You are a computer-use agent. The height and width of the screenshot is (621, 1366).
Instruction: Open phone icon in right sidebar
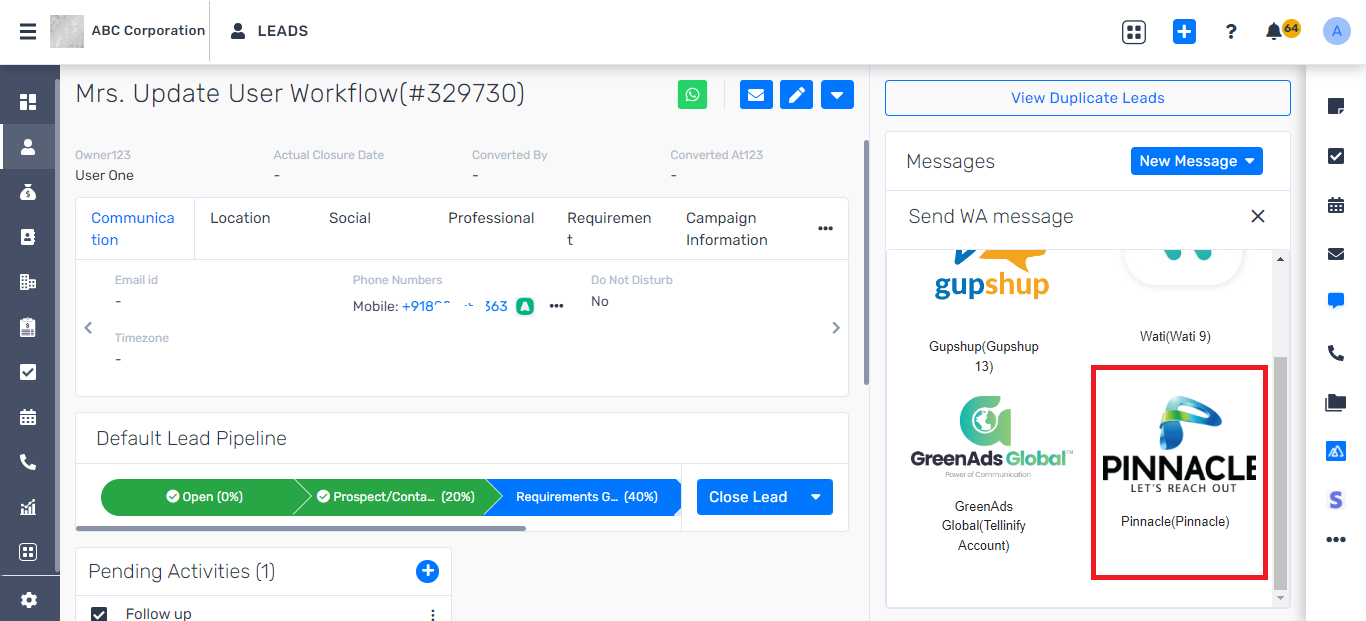point(1336,353)
